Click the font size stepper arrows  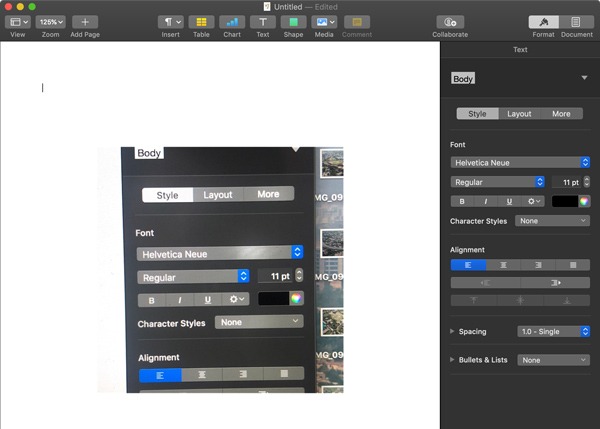tap(587, 182)
